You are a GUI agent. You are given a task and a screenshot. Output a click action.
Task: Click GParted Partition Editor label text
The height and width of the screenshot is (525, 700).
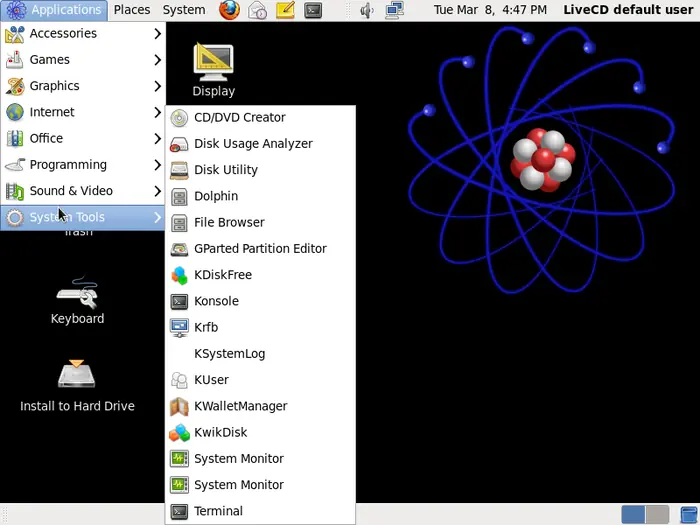point(260,249)
